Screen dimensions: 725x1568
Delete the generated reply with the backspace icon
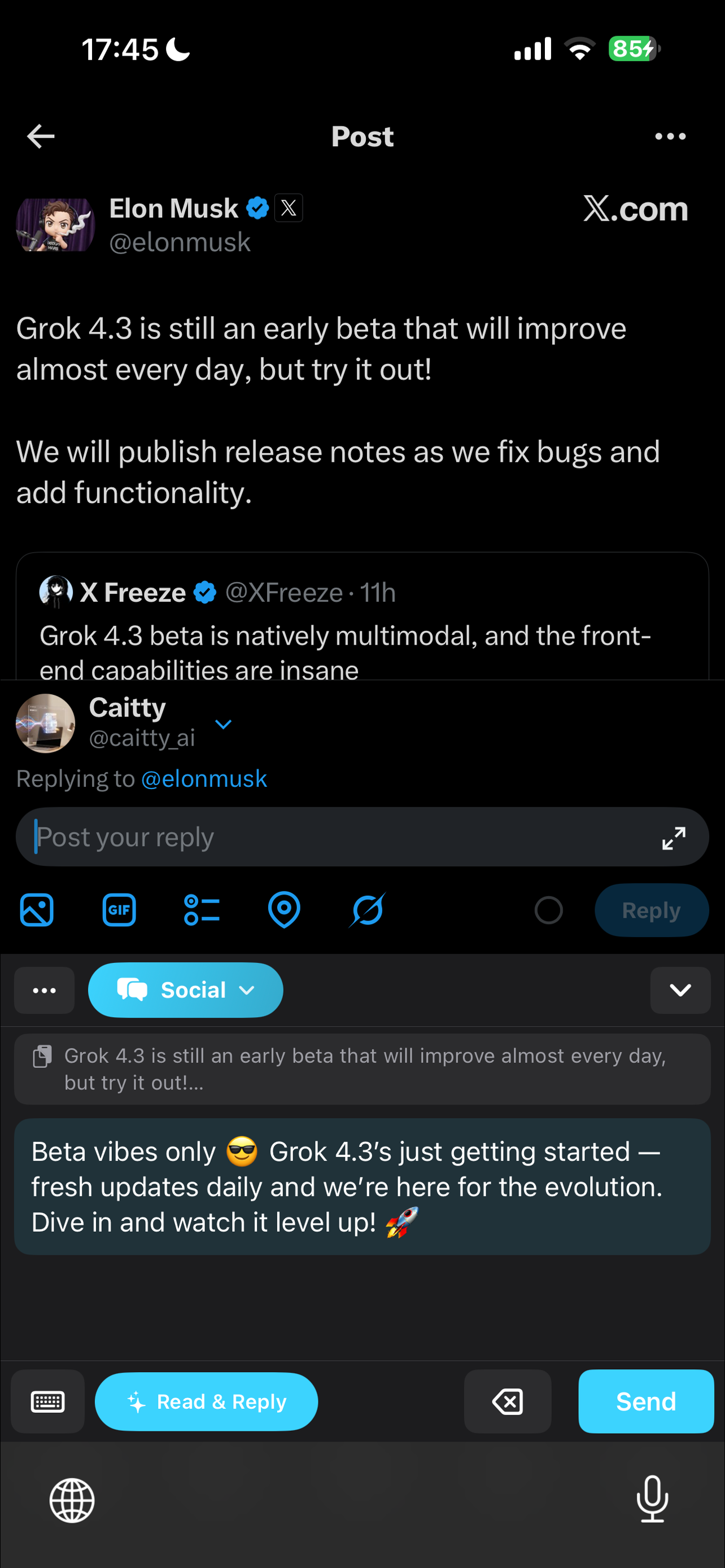(508, 1401)
